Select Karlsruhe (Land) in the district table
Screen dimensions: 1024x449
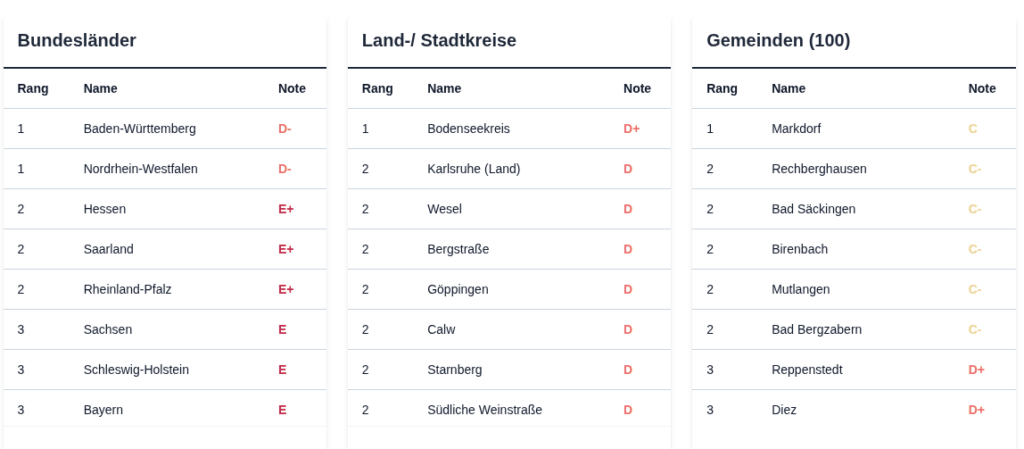click(x=473, y=169)
